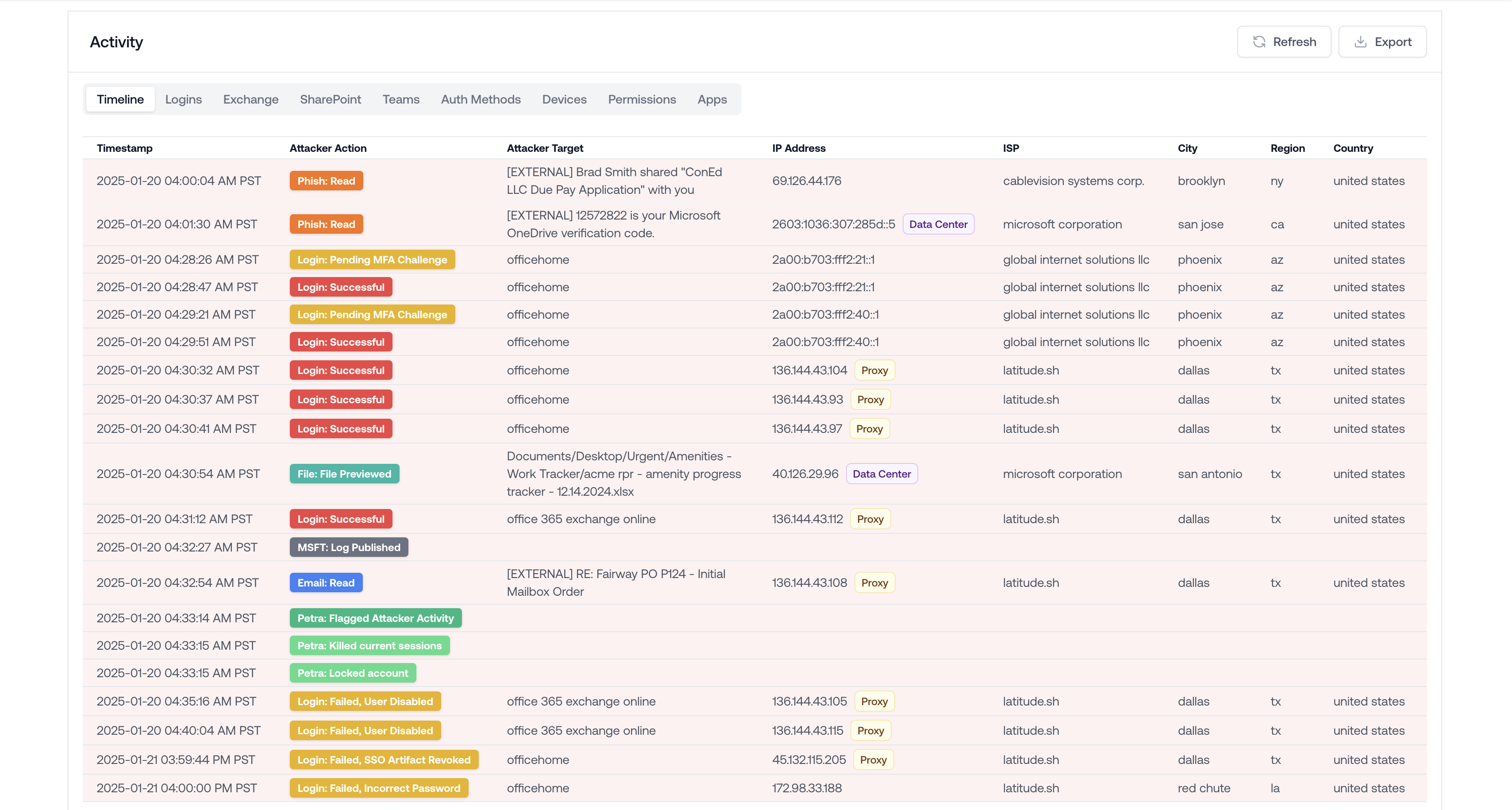Click the File: File Previewed badge
The image size is (1512, 810).
pos(344,474)
